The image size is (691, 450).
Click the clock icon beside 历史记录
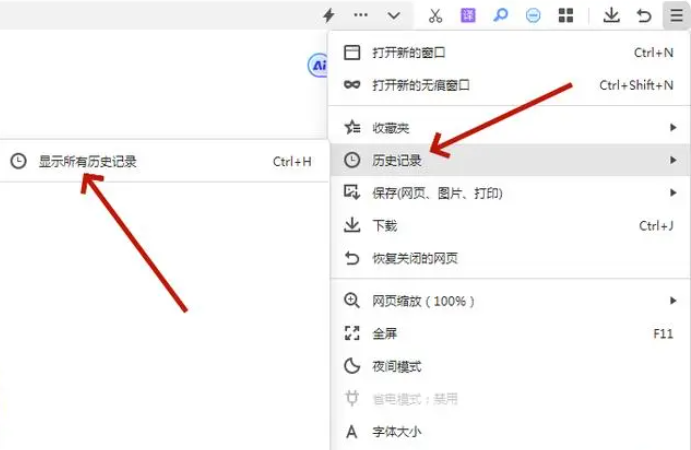352,160
